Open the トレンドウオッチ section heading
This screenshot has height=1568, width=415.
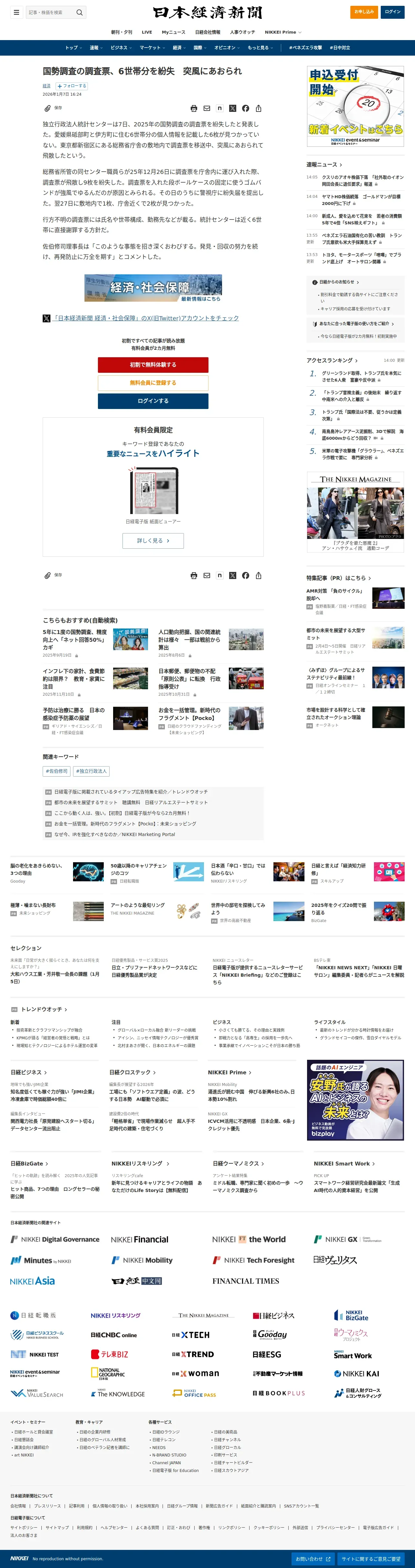point(44,1009)
